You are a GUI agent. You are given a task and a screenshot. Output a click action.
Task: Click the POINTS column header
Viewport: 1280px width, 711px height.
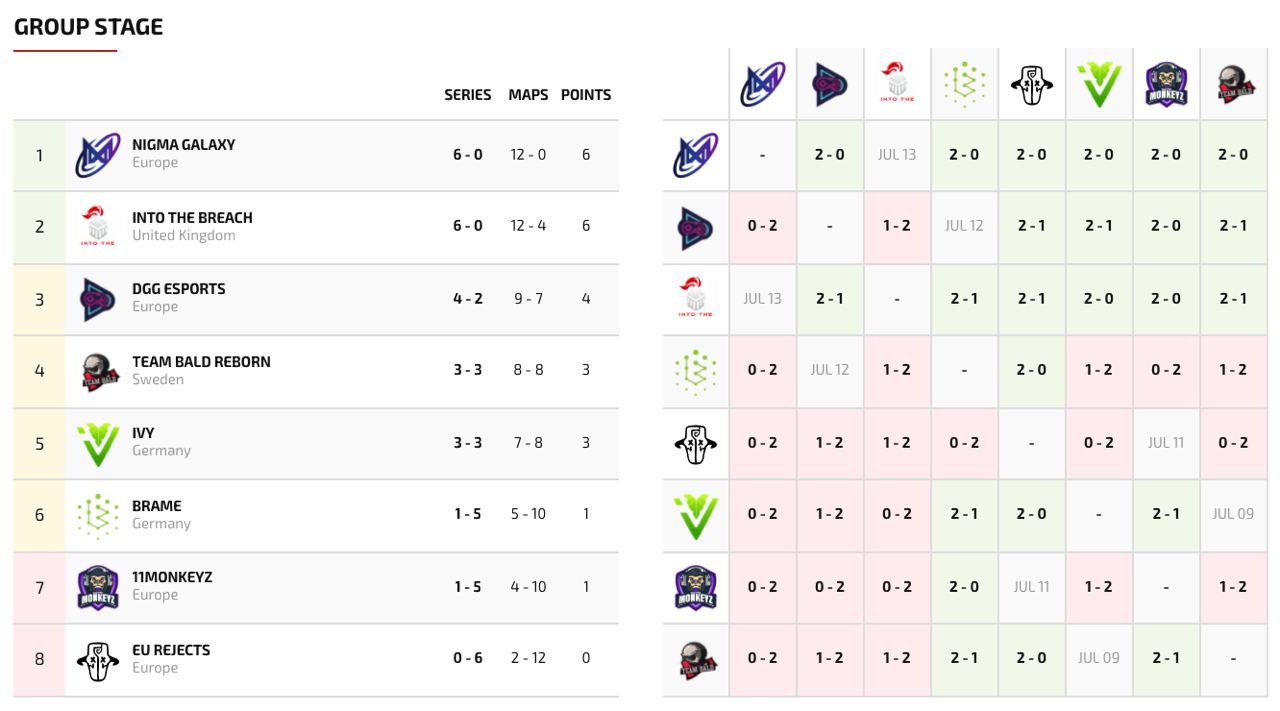(x=586, y=95)
